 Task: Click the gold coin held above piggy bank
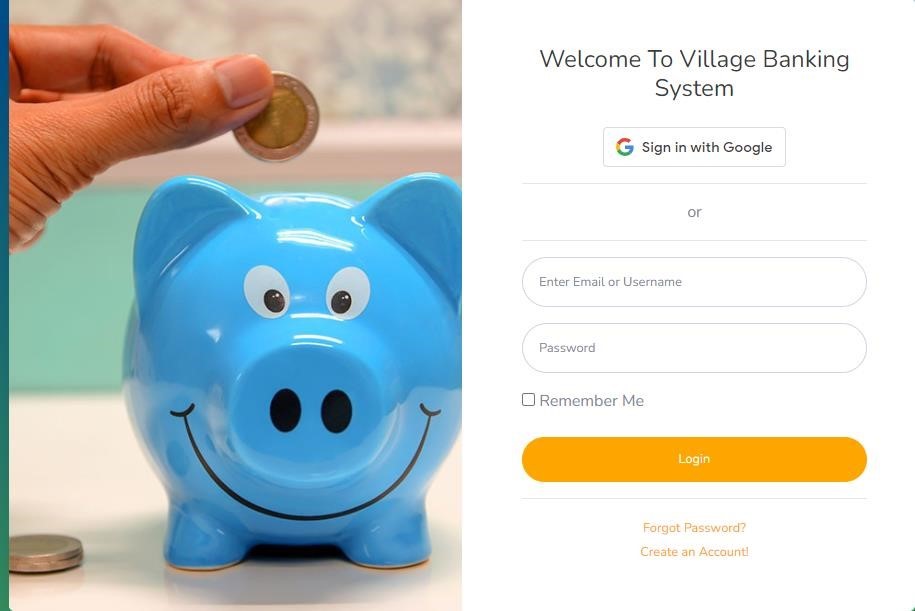pos(277,117)
